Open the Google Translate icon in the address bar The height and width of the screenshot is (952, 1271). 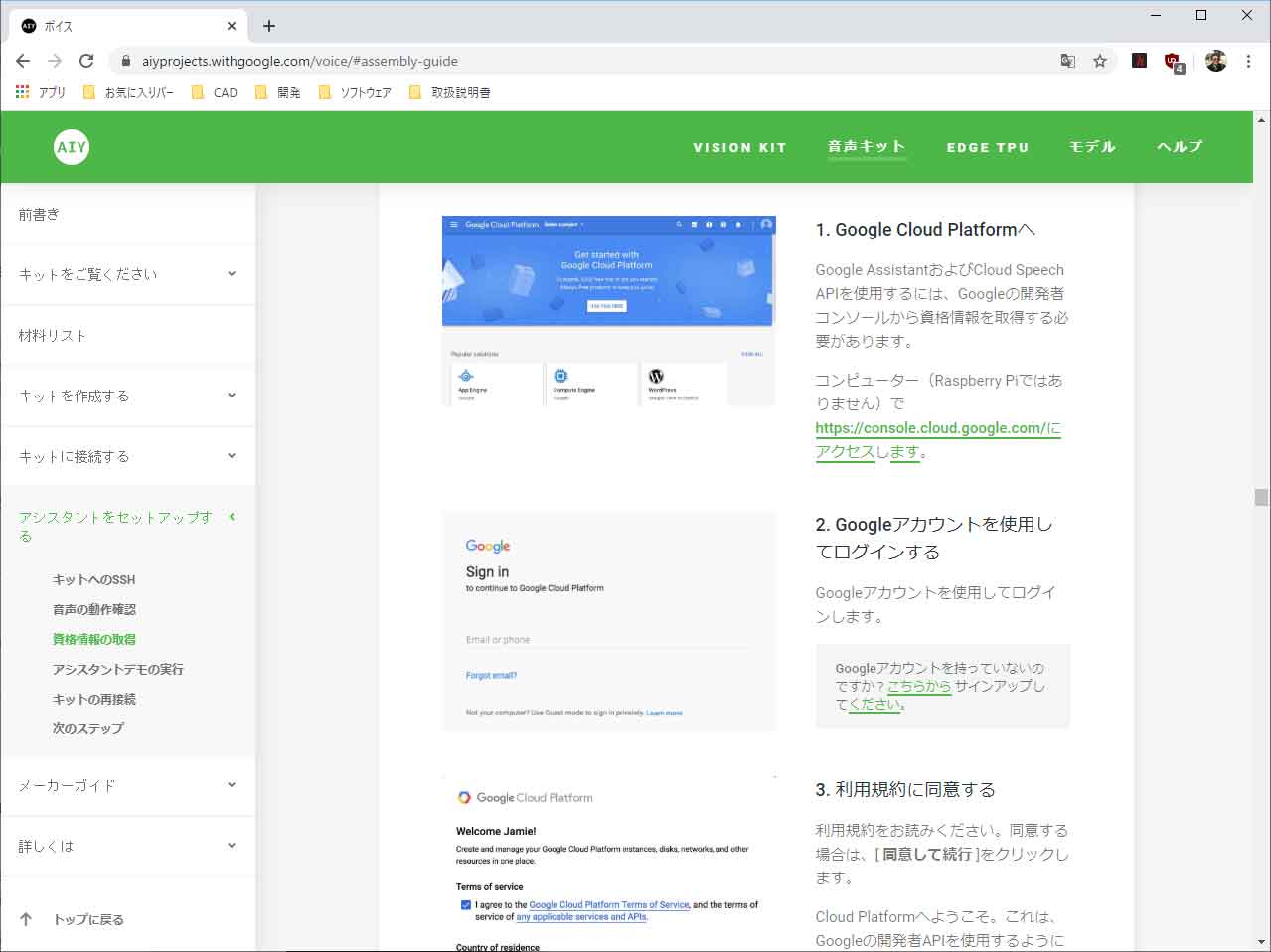[x=1068, y=61]
